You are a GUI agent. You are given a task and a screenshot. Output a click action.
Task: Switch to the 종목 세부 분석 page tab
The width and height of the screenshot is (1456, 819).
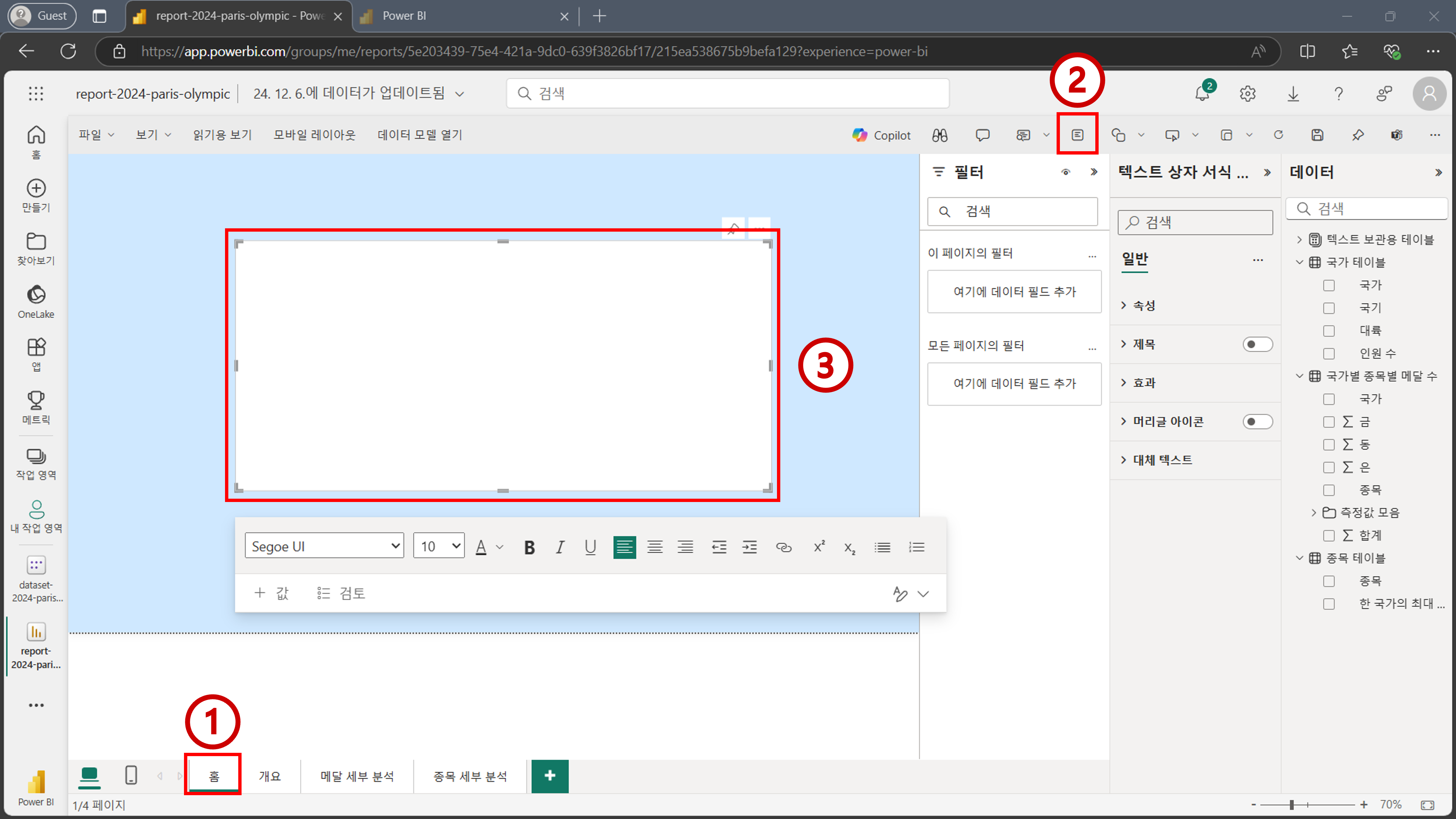(470, 776)
